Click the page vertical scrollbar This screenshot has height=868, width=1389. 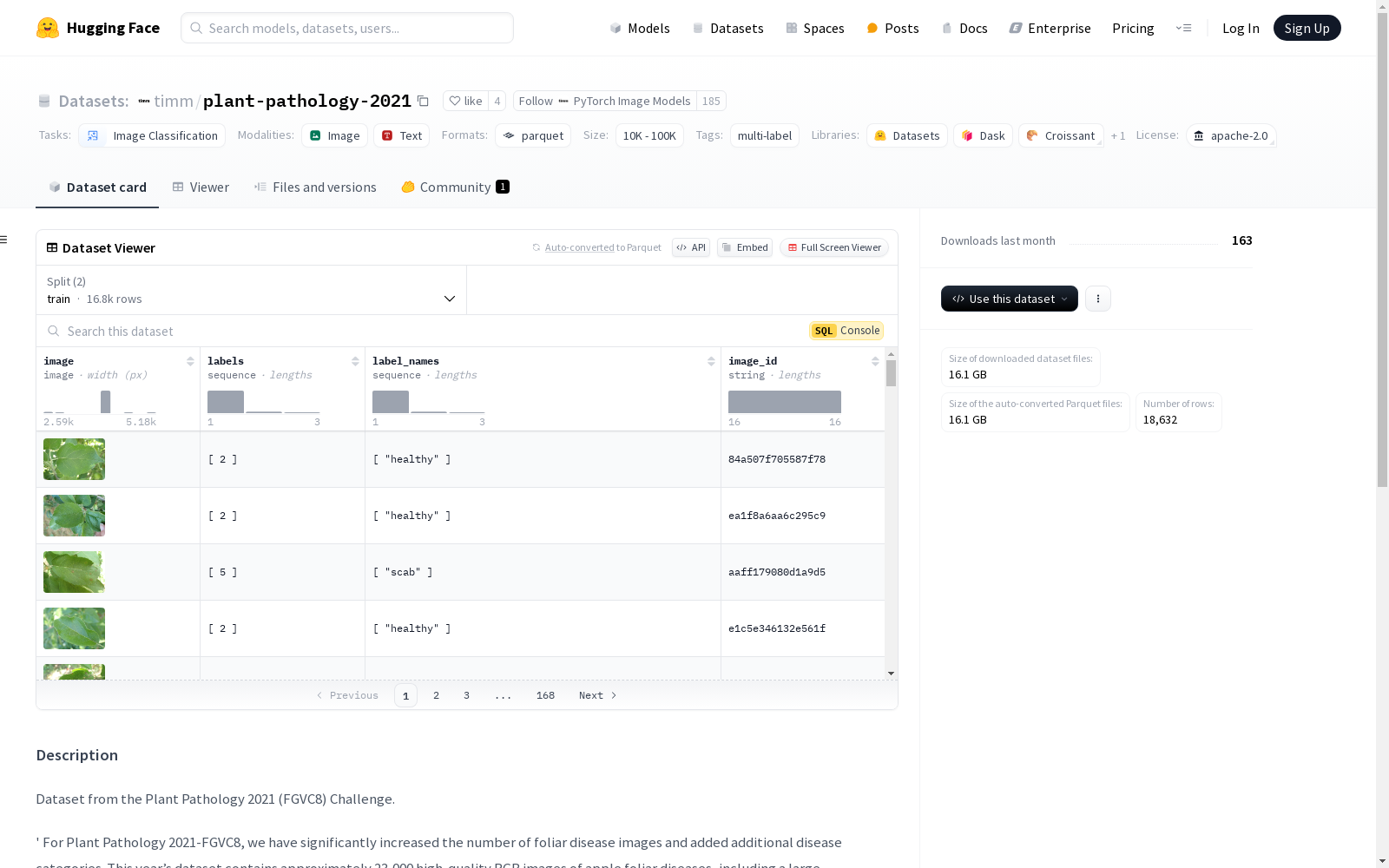(x=1382, y=252)
